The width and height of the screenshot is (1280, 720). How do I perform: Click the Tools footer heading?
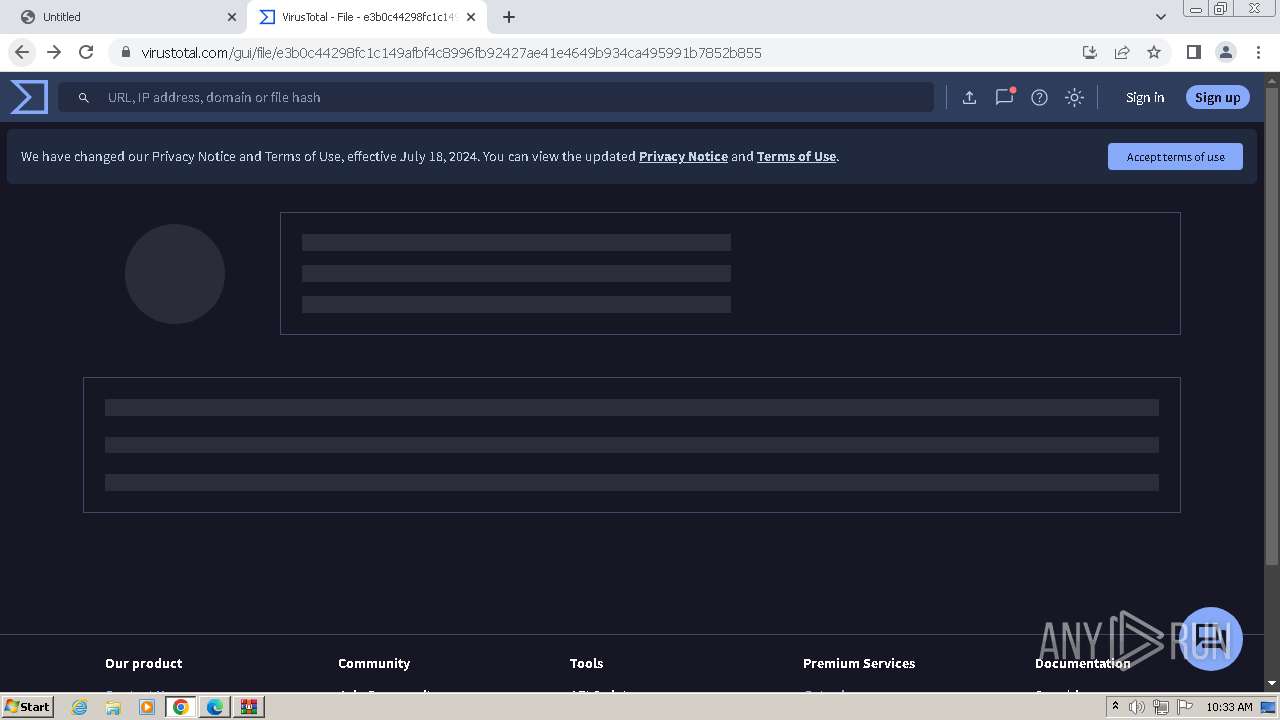[x=586, y=663]
